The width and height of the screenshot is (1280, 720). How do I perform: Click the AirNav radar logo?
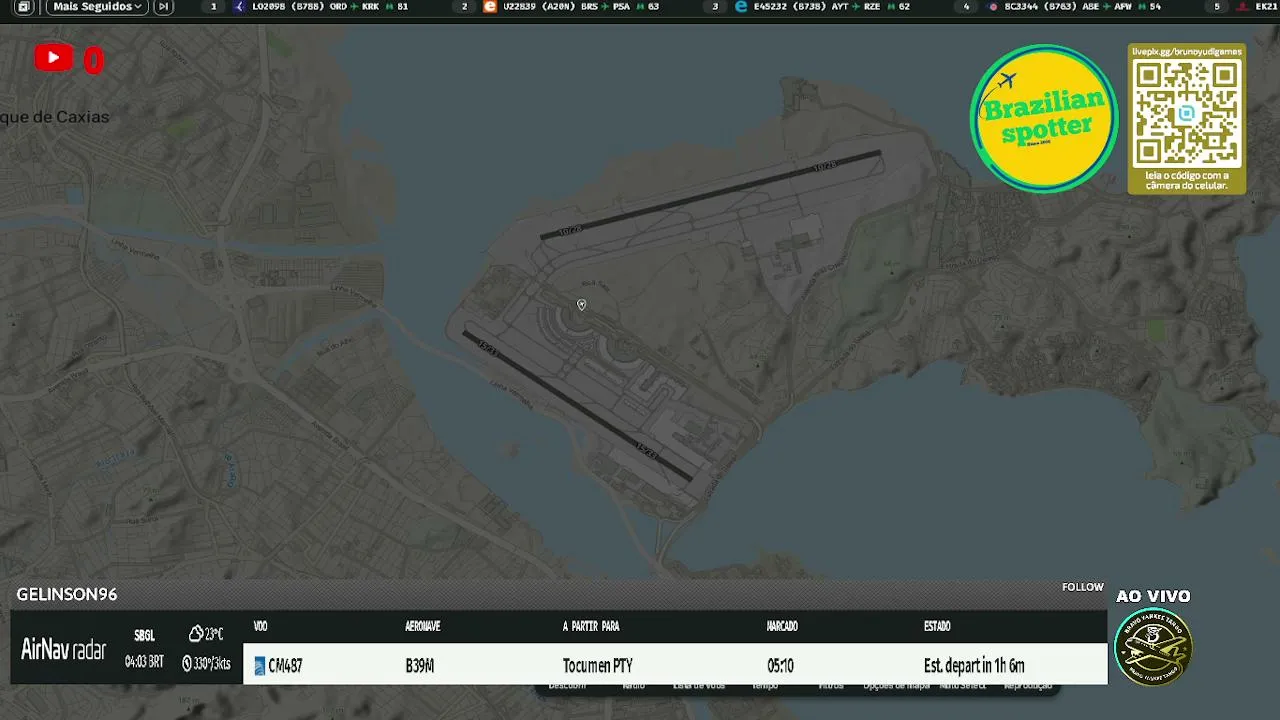(63, 650)
